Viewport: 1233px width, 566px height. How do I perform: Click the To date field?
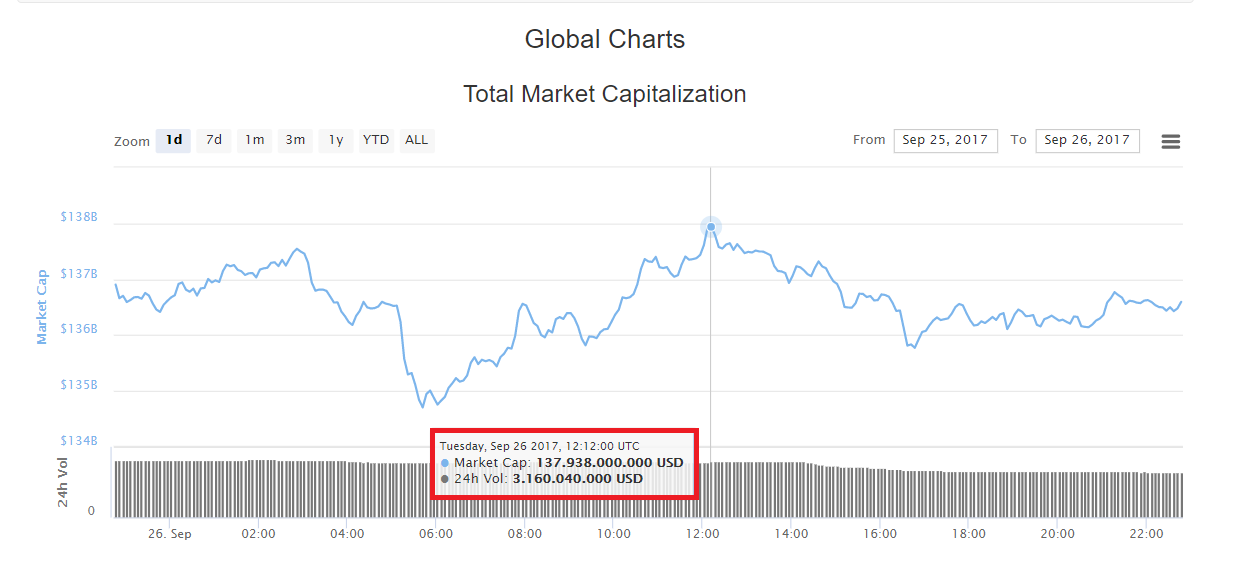click(1087, 140)
